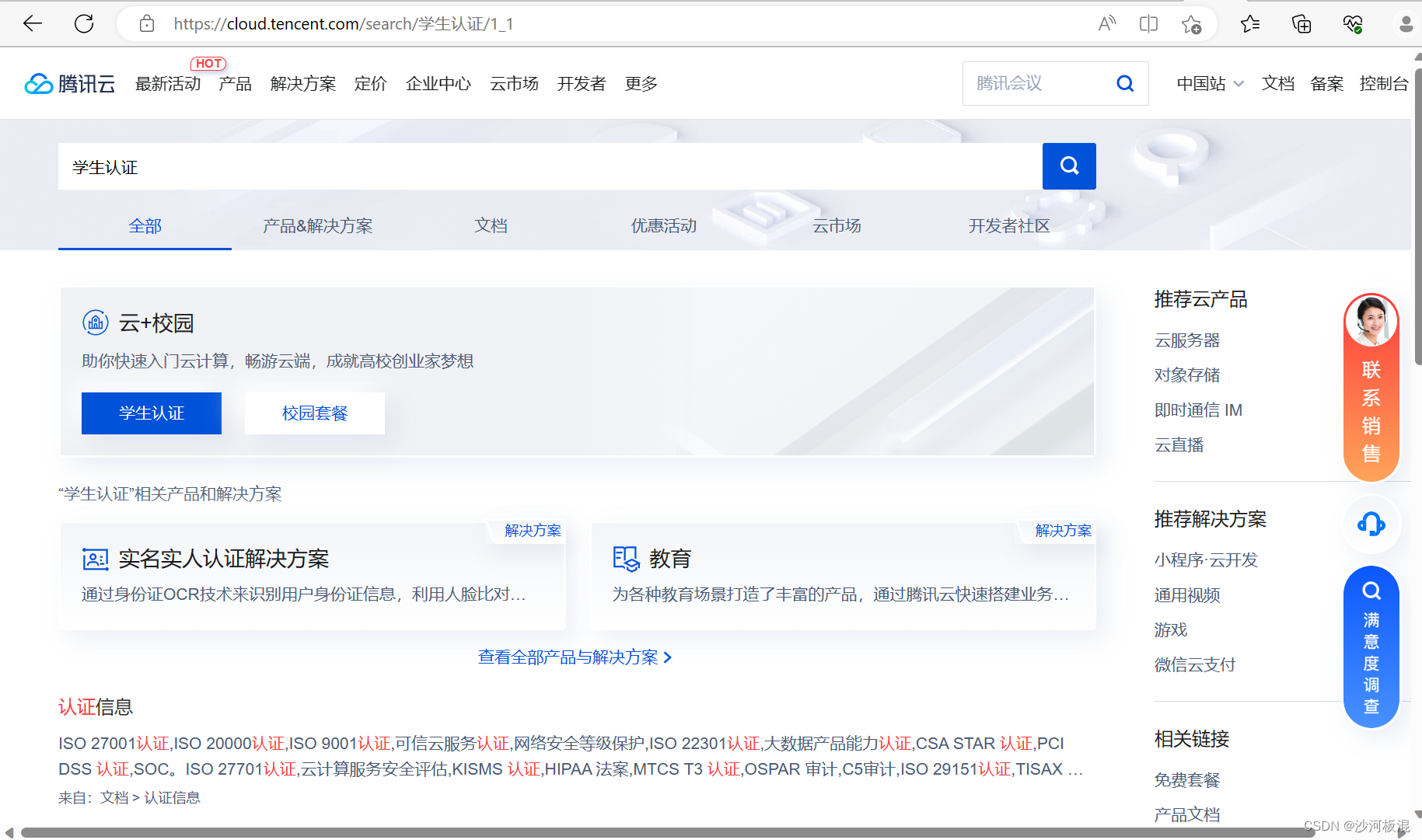Open the 认证信息 result heading
Image resolution: width=1422 pixels, height=840 pixels.
(x=96, y=707)
